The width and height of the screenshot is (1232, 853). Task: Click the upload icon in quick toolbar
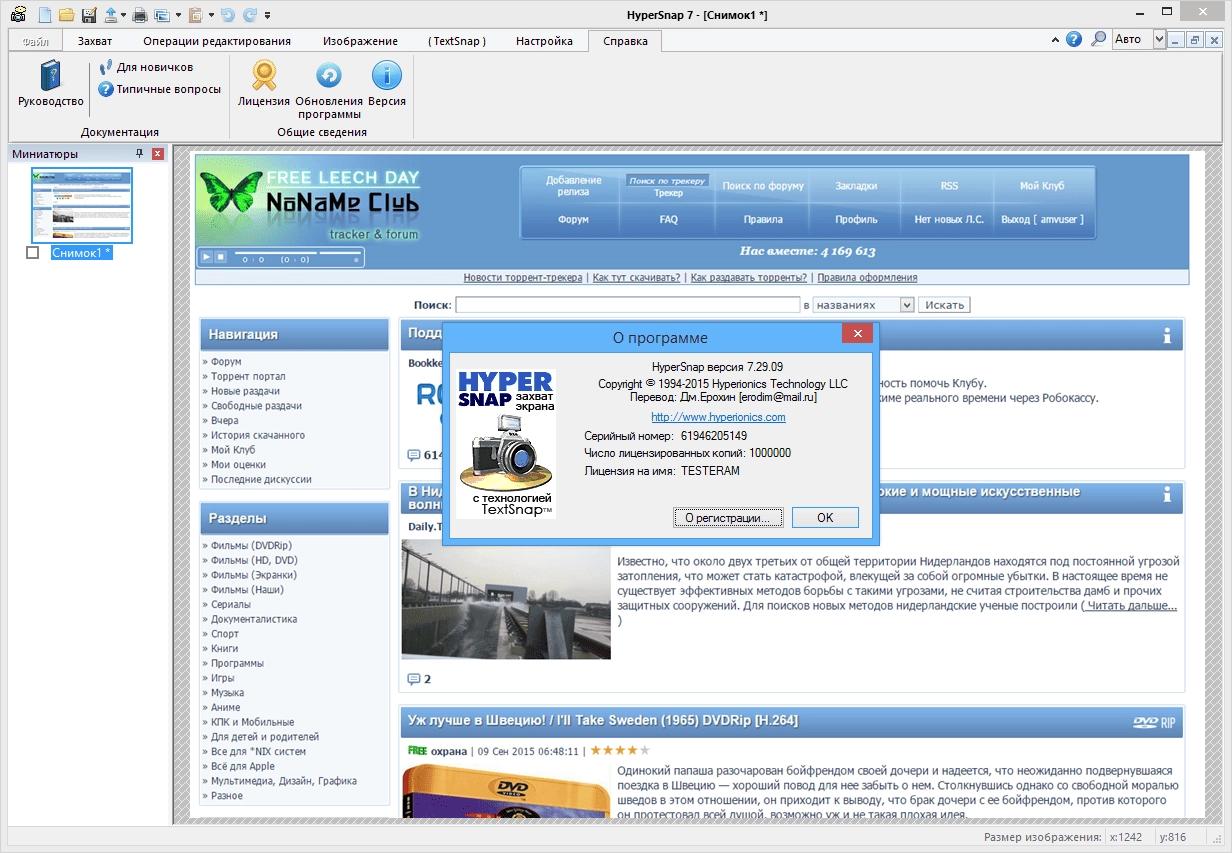[110, 15]
